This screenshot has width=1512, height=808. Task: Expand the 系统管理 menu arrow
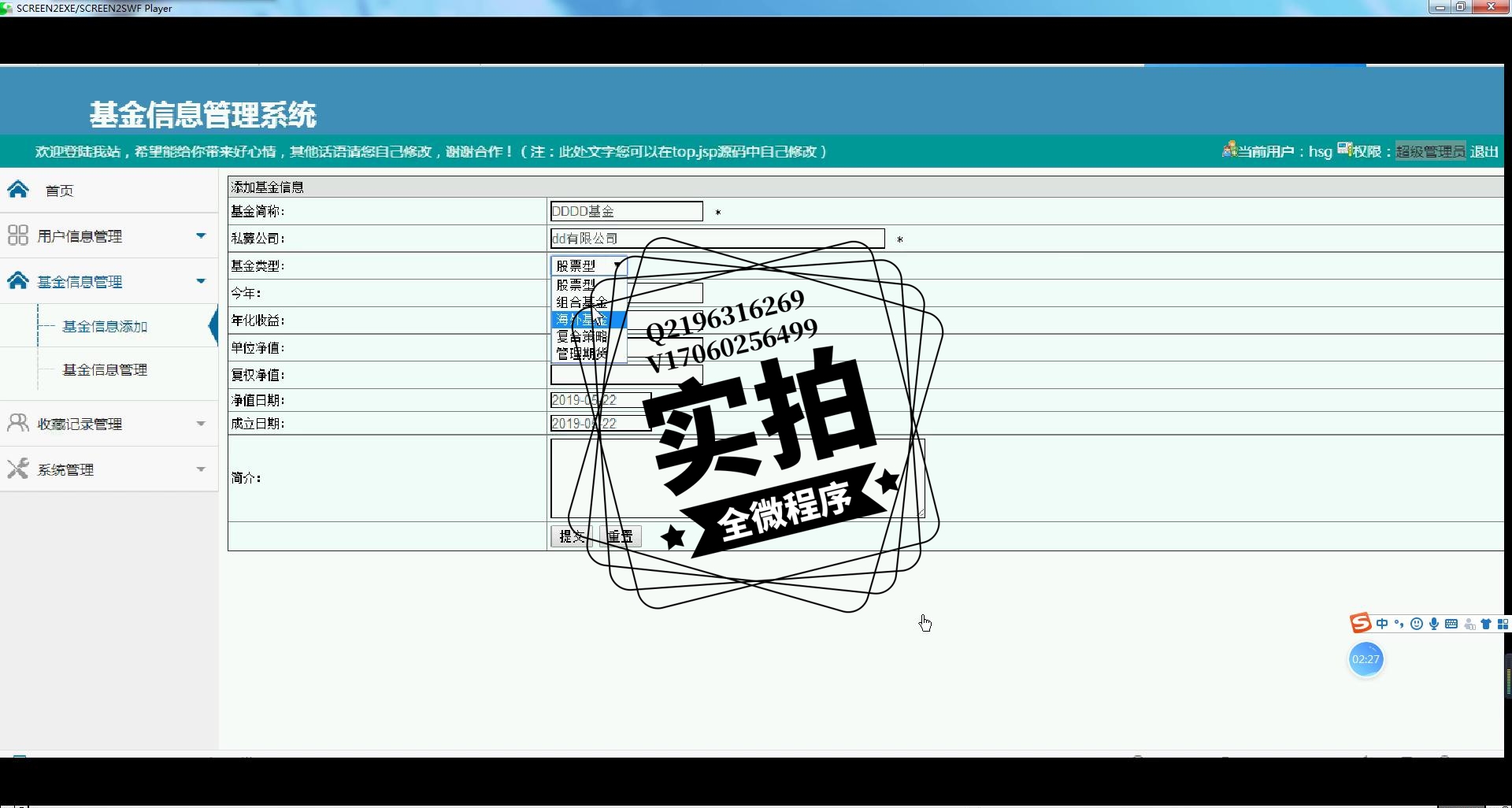pyautogui.click(x=201, y=469)
